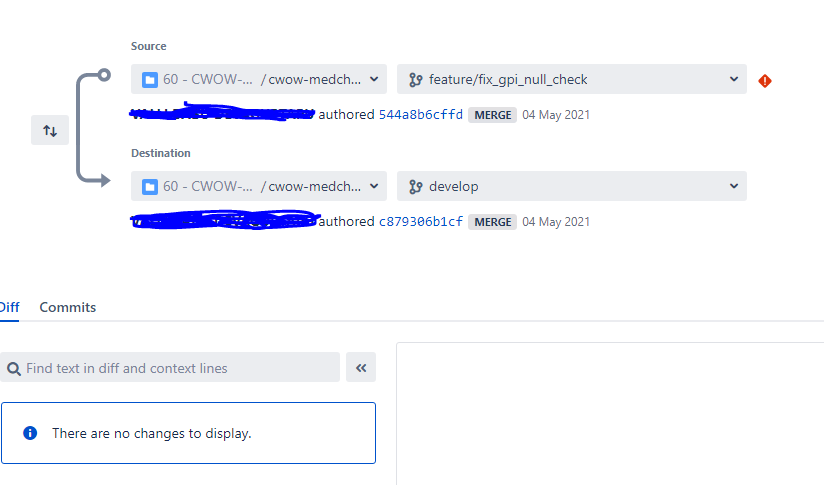The width and height of the screenshot is (824, 485).
Task: Click the source repository project icon
Action: 150,80
